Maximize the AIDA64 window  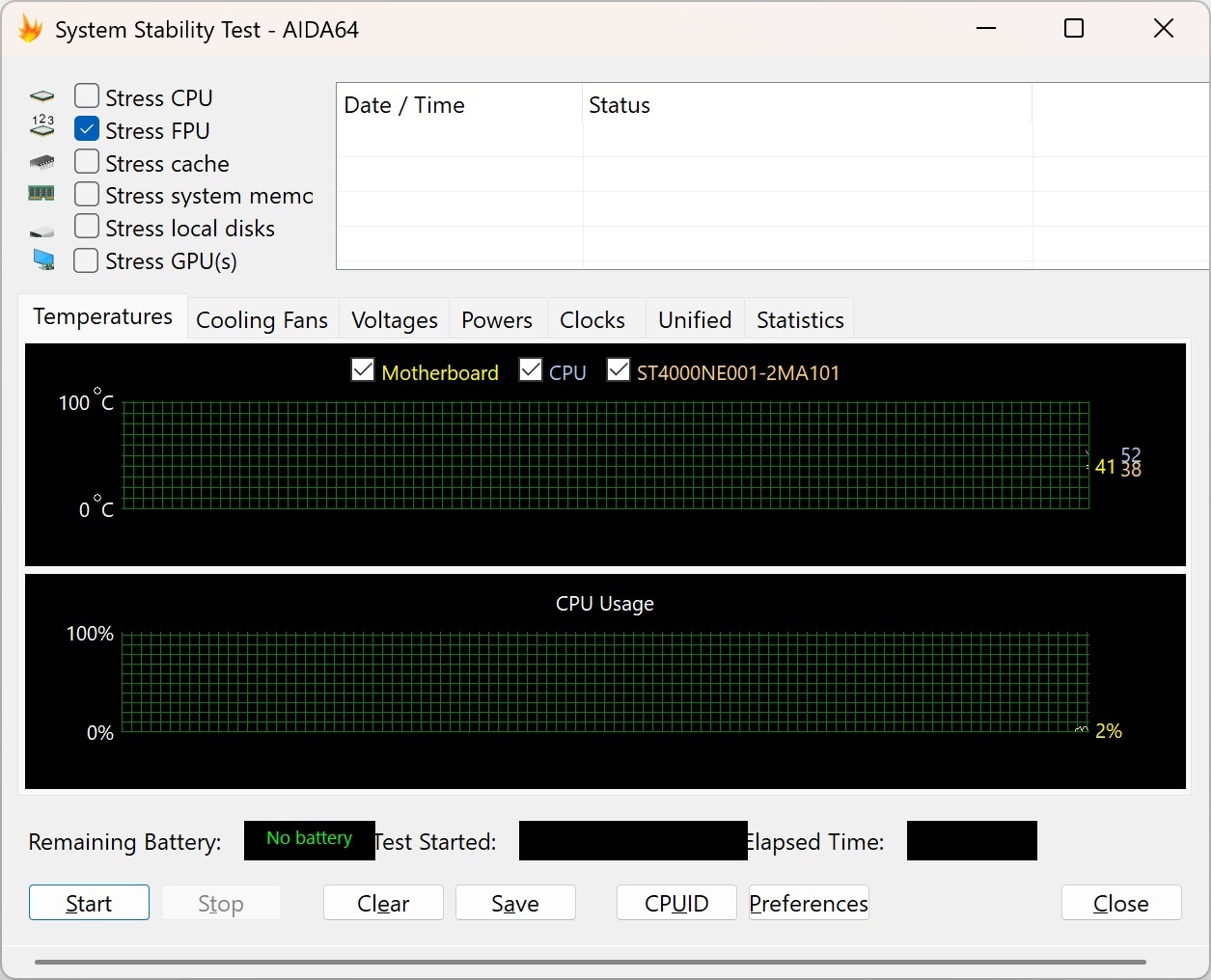(1074, 29)
